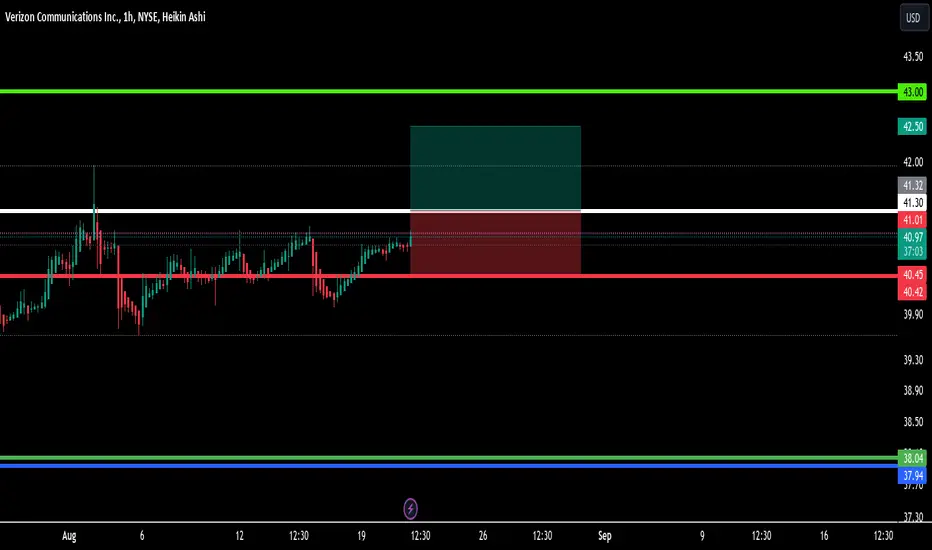Click the 38.50 price axis value
Image resolution: width=932 pixels, height=550 pixels.
(x=913, y=422)
